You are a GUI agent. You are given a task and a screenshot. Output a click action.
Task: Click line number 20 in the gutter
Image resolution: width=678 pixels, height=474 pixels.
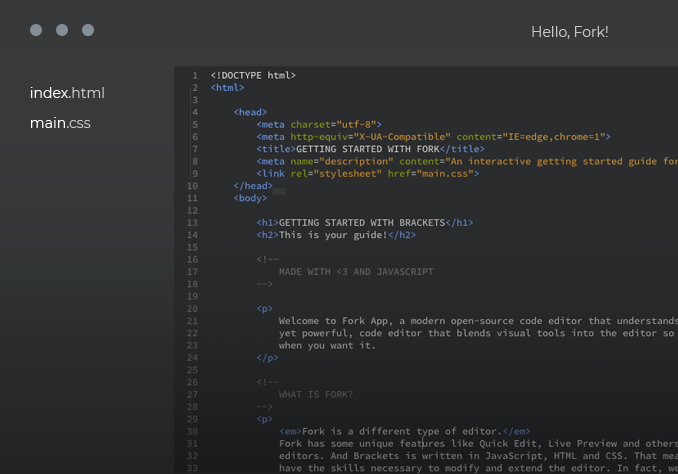192,309
